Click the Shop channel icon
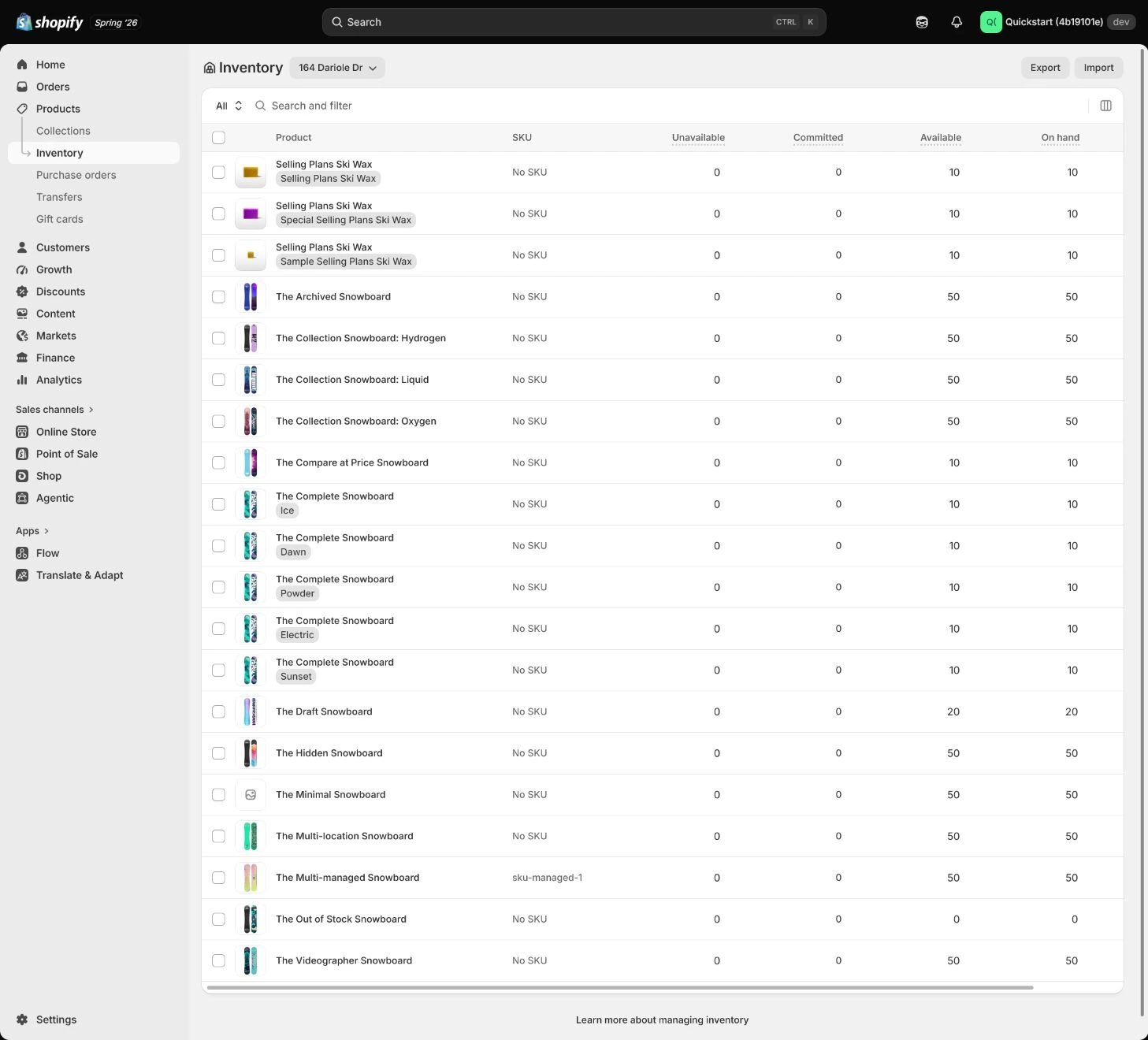This screenshot has height=1040, width=1148. 22,476
